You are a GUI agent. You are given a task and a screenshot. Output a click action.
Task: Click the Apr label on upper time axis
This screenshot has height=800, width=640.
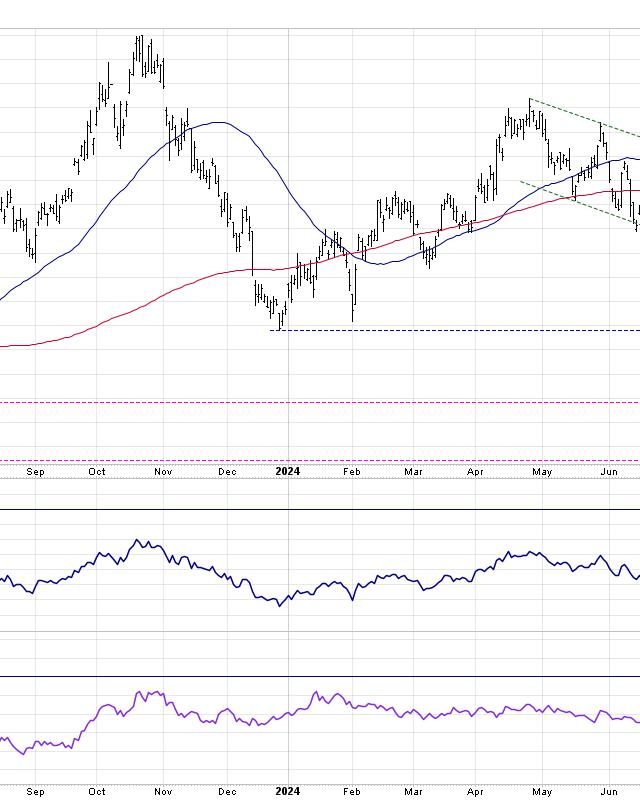coord(476,471)
